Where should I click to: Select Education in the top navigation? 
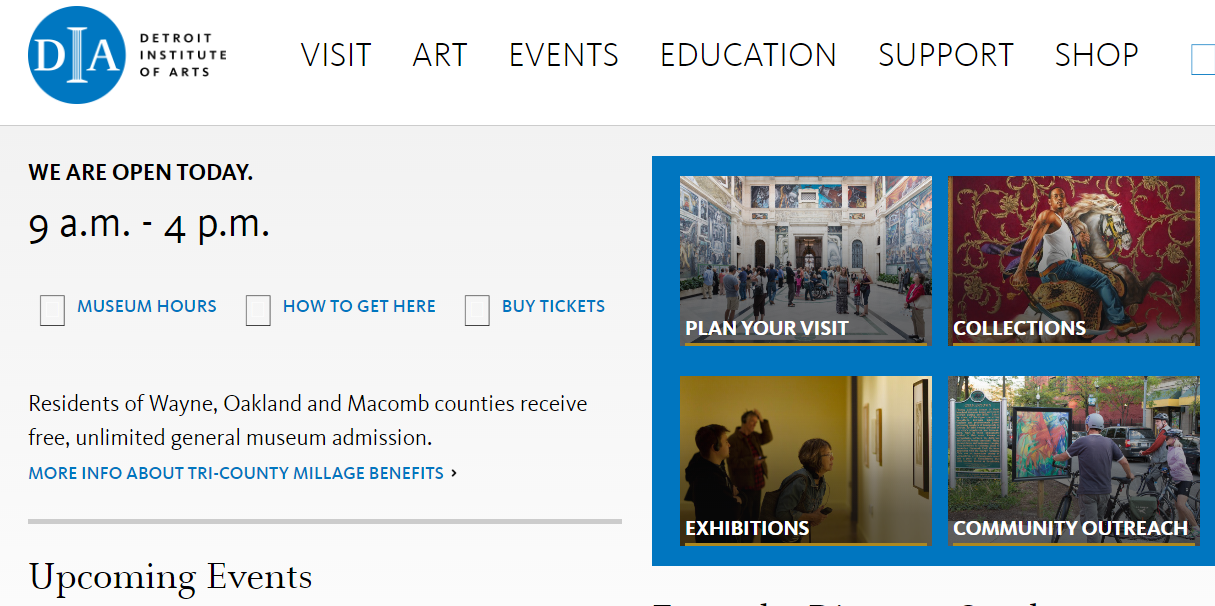click(x=748, y=55)
